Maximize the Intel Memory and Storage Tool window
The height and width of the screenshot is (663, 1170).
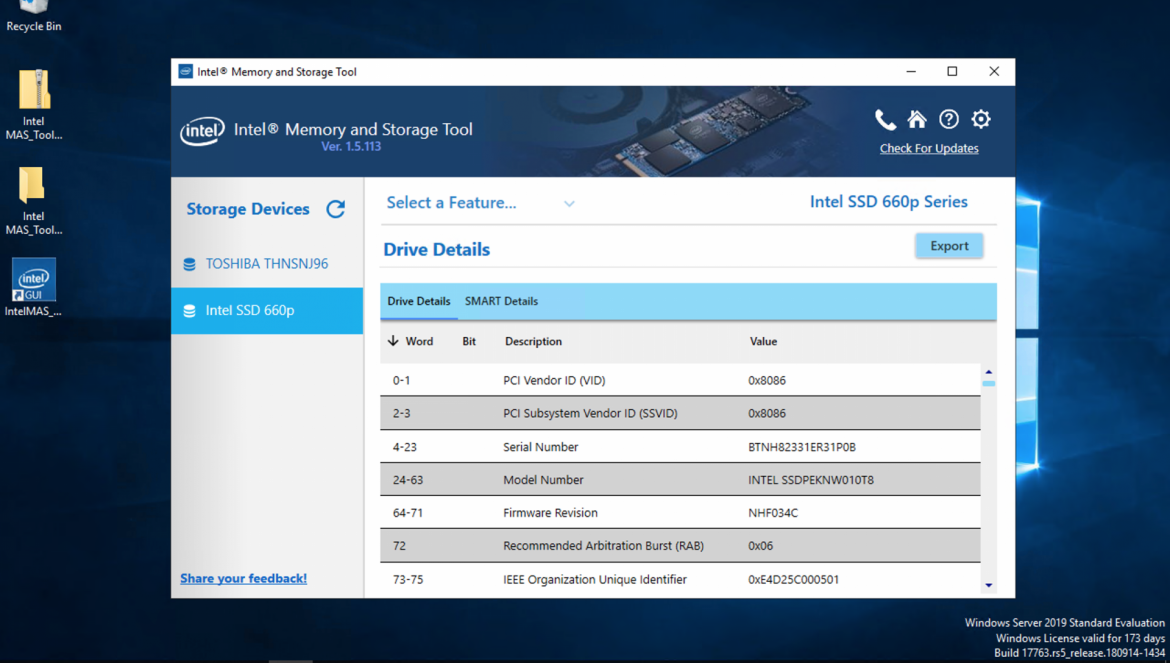tap(952, 72)
